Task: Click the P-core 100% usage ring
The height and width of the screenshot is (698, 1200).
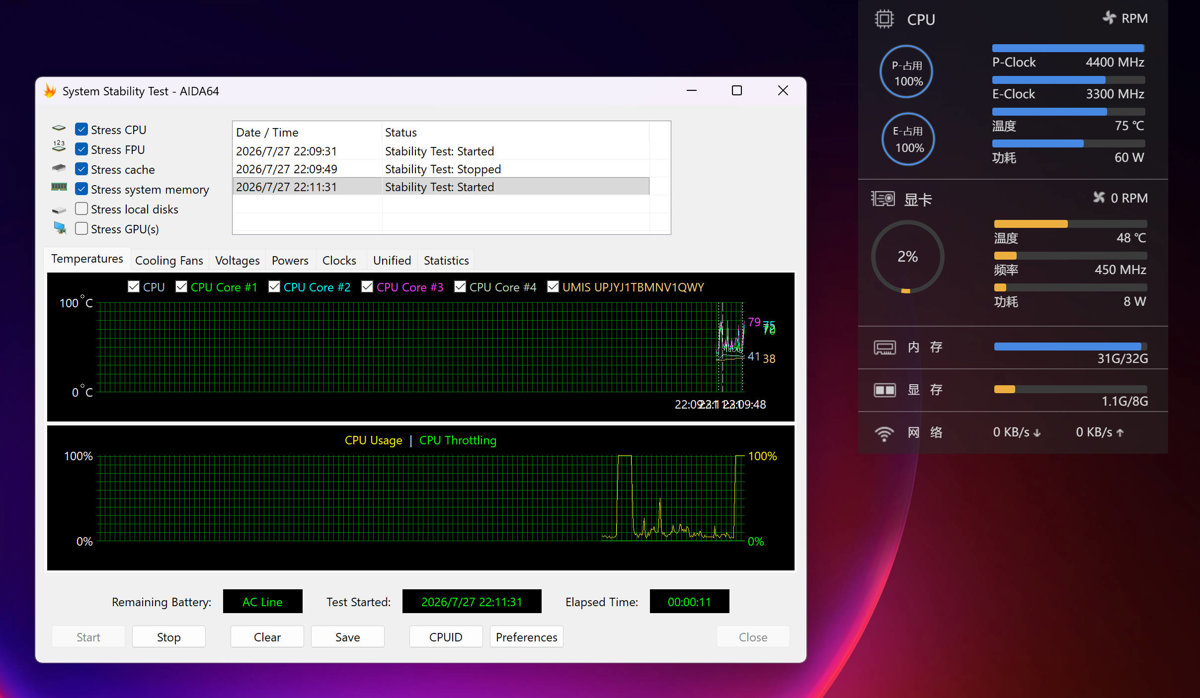Action: pos(908,73)
